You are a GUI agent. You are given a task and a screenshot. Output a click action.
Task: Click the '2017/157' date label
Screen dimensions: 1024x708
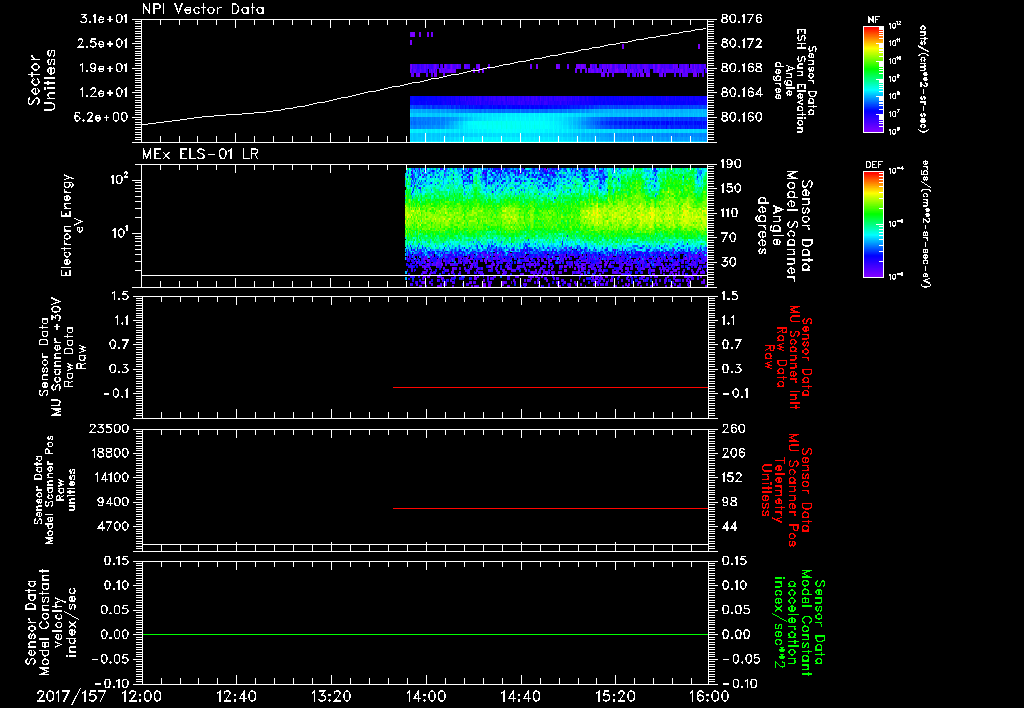(71, 696)
